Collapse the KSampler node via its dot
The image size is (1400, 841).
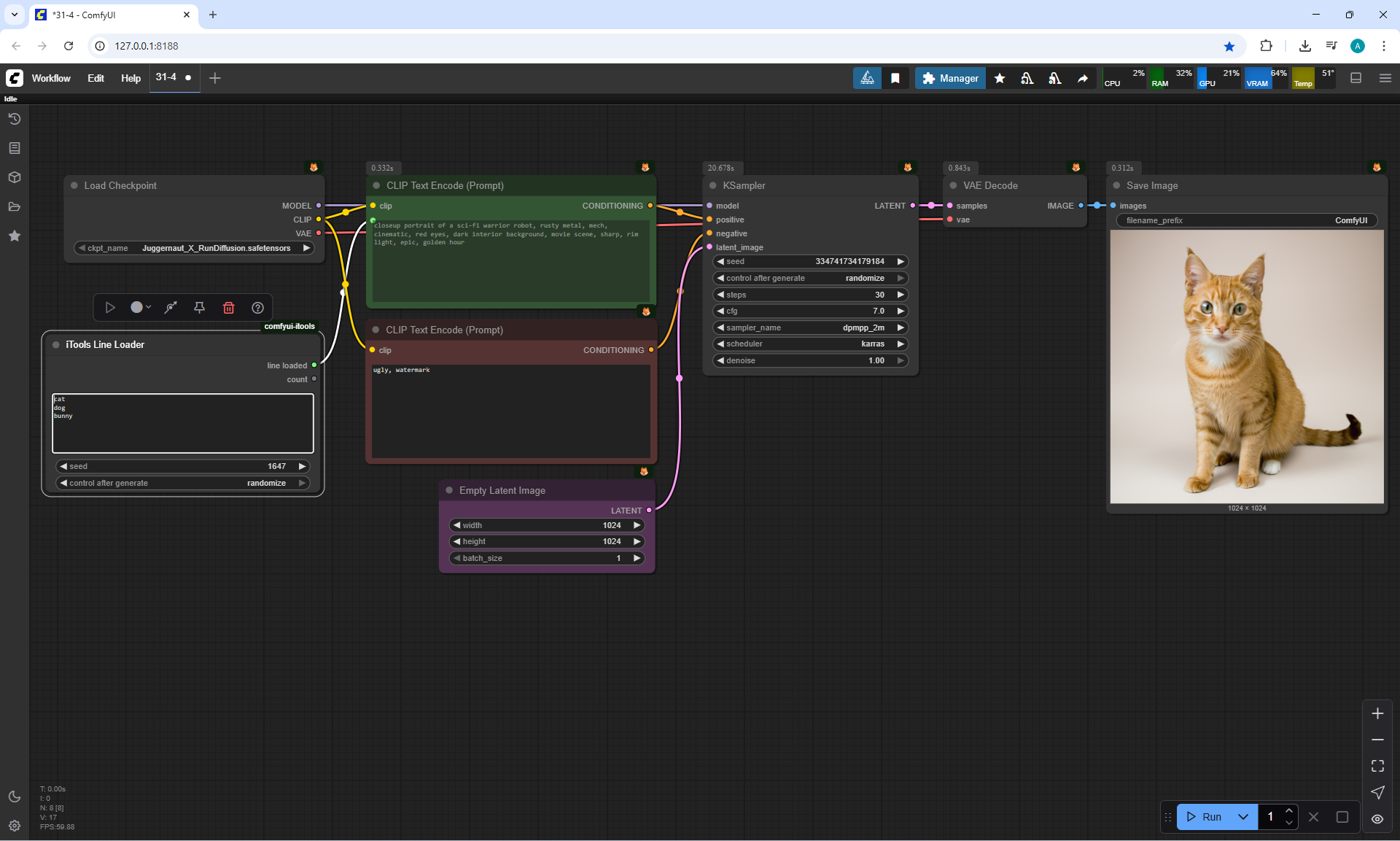click(713, 185)
